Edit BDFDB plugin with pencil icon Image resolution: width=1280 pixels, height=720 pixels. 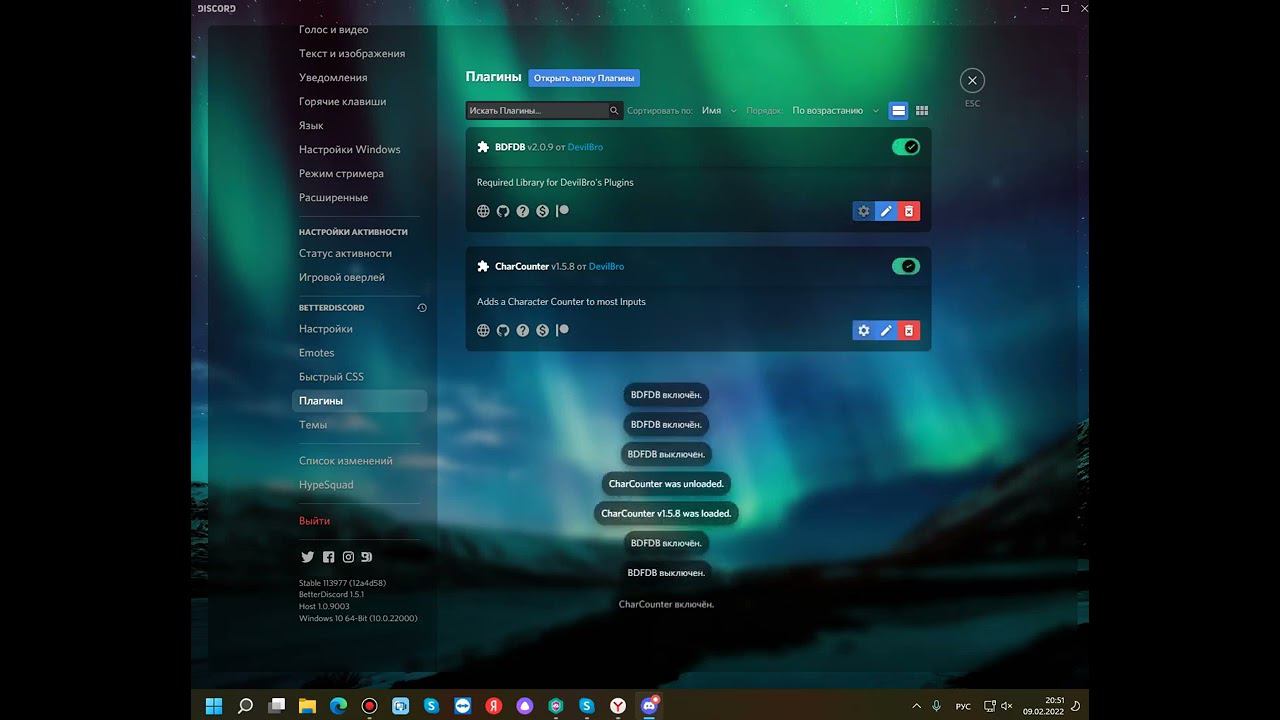[886, 211]
